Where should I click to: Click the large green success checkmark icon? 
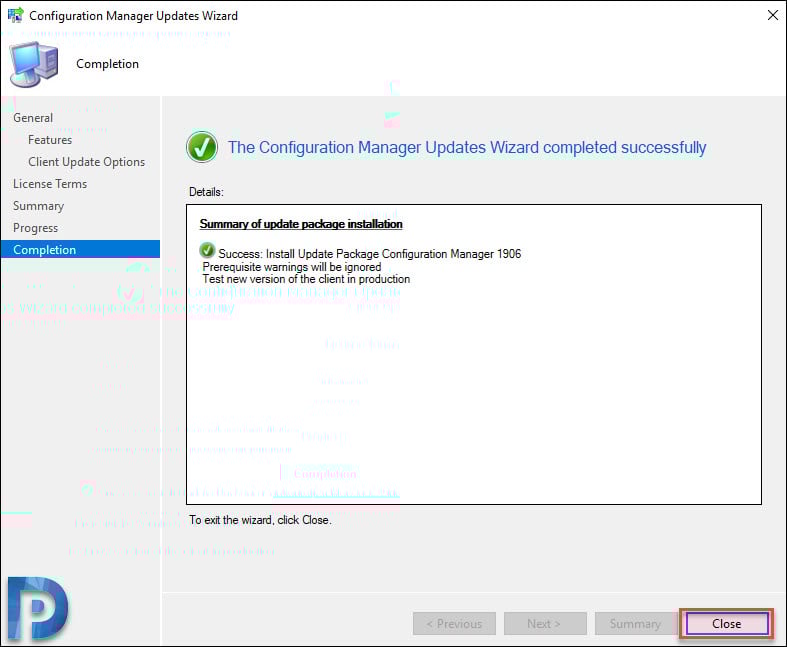coord(202,147)
